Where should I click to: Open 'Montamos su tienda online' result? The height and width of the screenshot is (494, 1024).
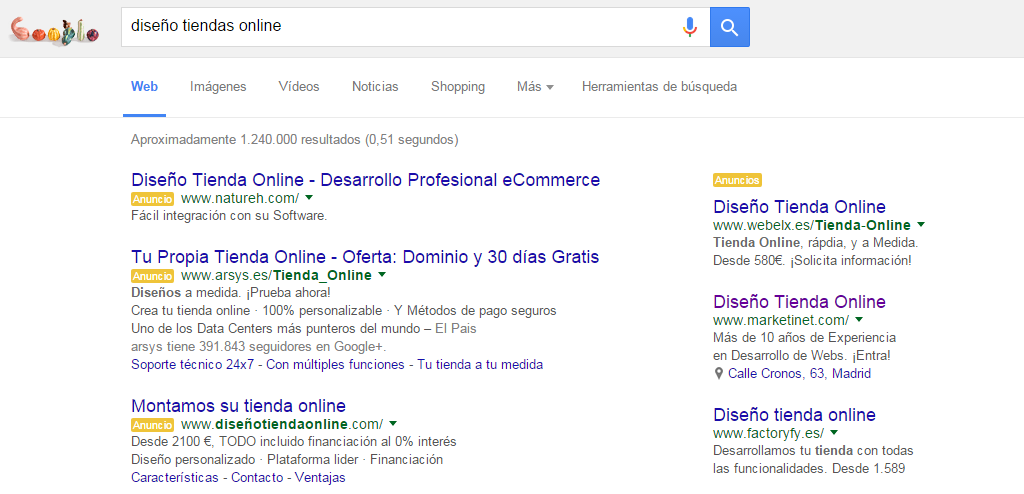(238, 405)
